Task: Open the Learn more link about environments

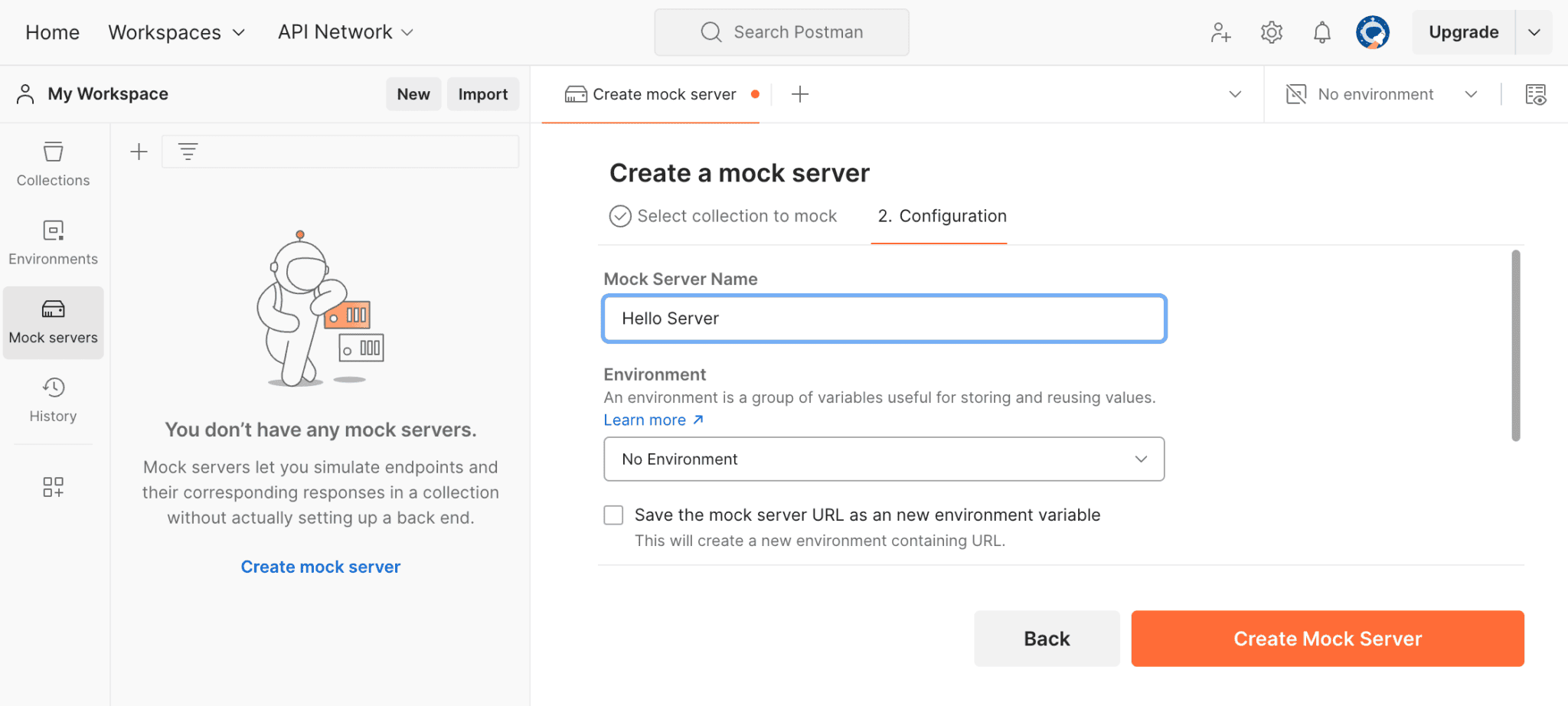Action: click(x=645, y=420)
